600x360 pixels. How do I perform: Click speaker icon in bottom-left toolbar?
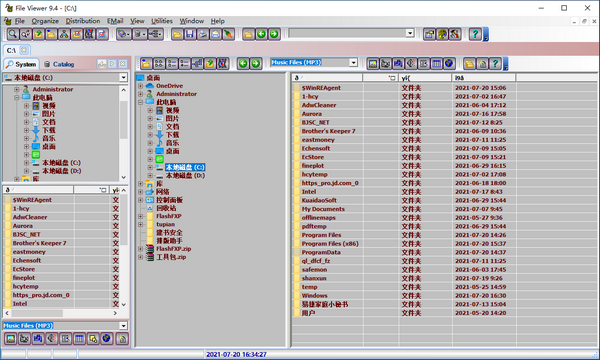click(52, 338)
